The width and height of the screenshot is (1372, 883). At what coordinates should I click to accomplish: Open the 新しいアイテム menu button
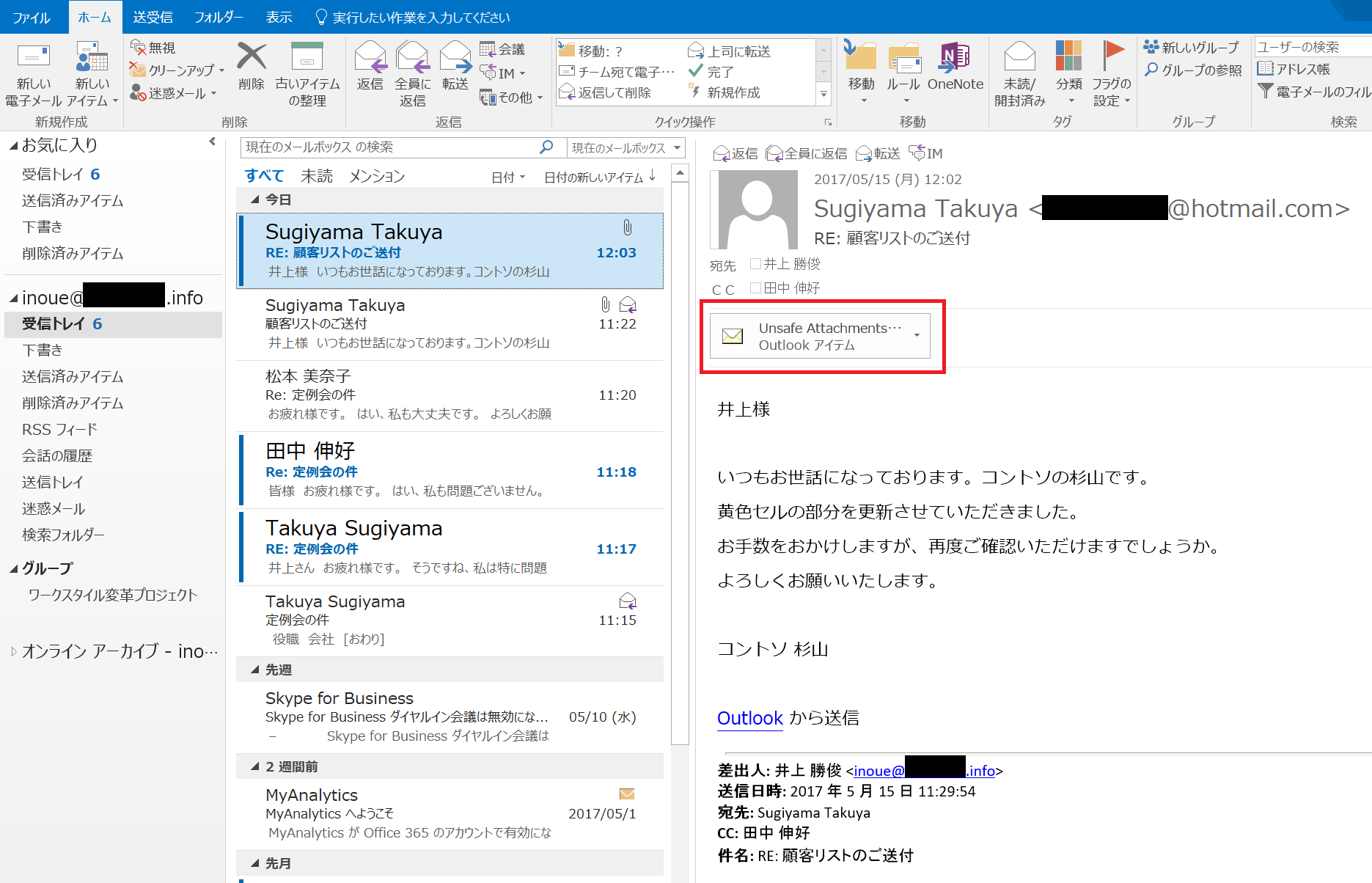tap(92, 74)
